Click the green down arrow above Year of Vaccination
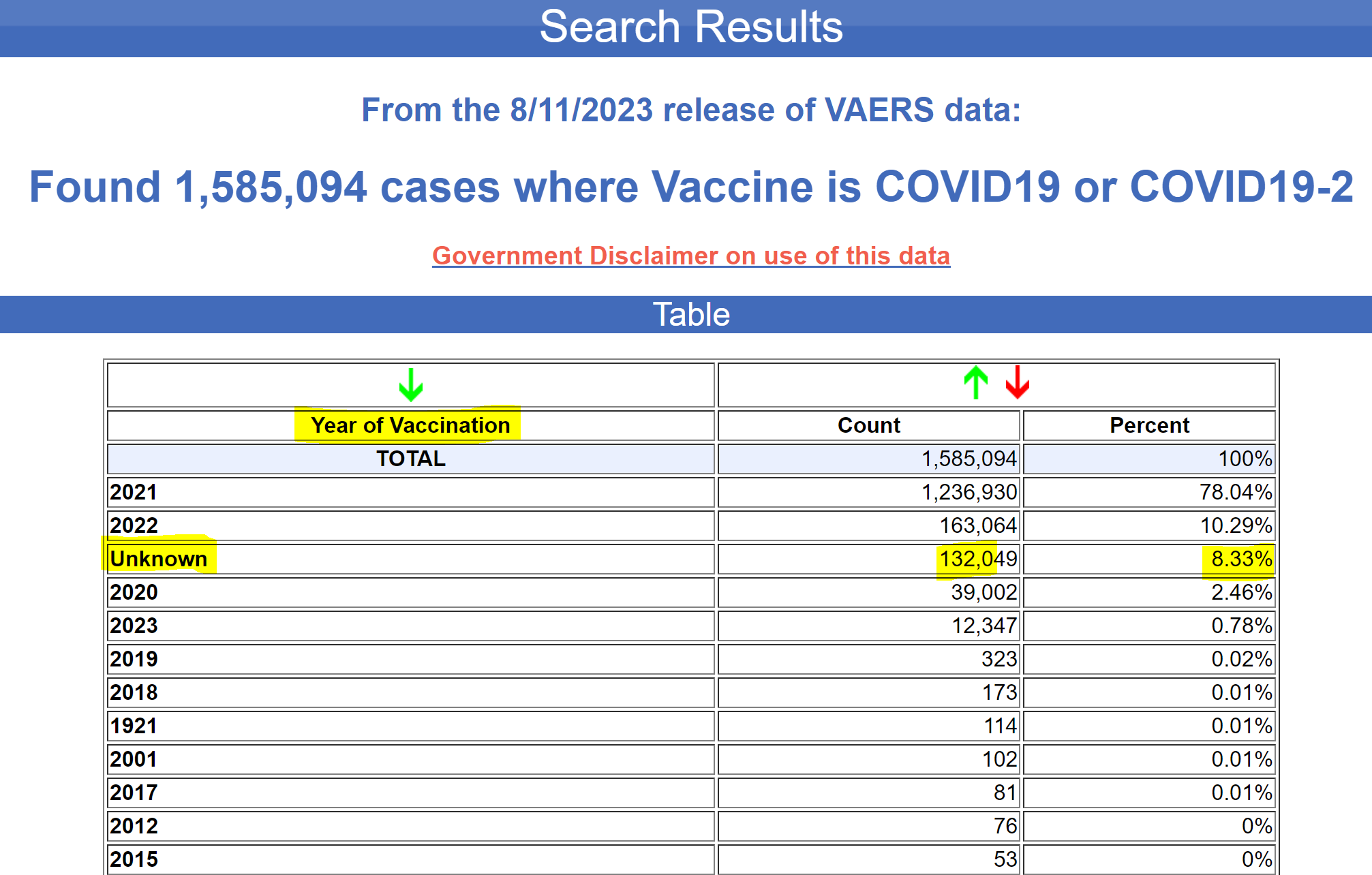The image size is (1372, 875). click(411, 384)
